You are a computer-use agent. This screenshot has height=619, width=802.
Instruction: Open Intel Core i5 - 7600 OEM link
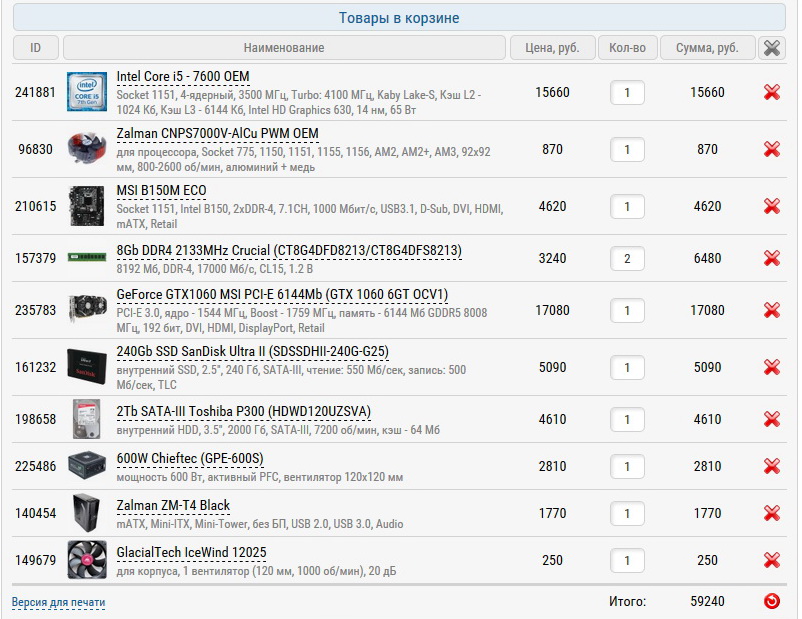coord(183,77)
